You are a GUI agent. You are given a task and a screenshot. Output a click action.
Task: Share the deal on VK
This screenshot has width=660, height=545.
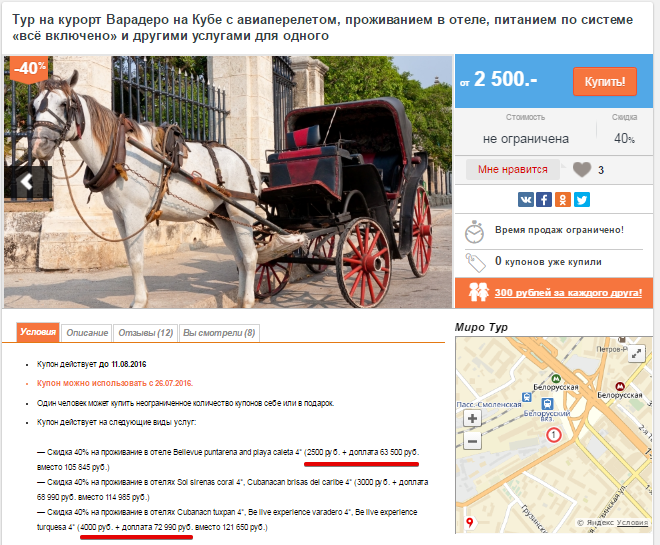(526, 199)
